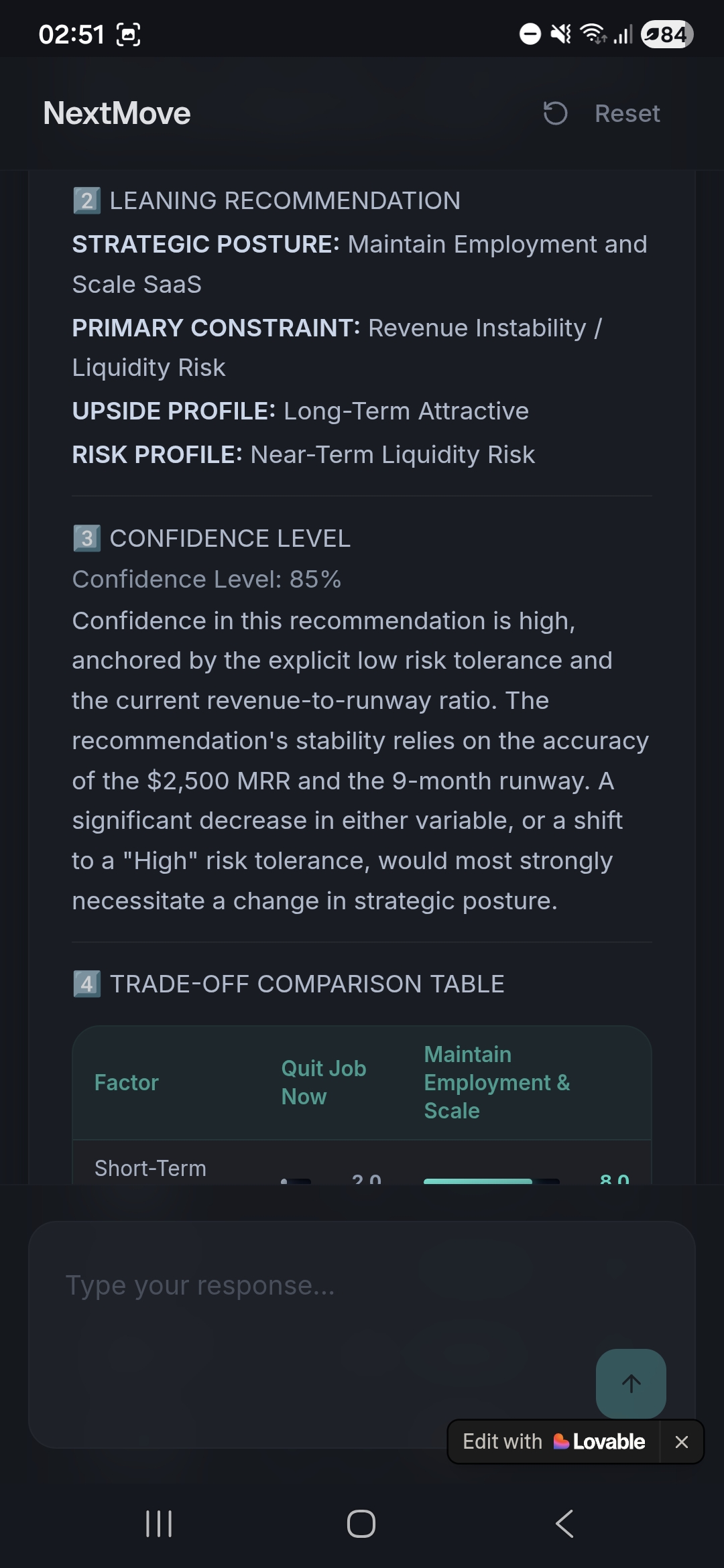
Task: Dismiss the Edit with Lovable banner
Action: pyautogui.click(x=682, y=1441)
